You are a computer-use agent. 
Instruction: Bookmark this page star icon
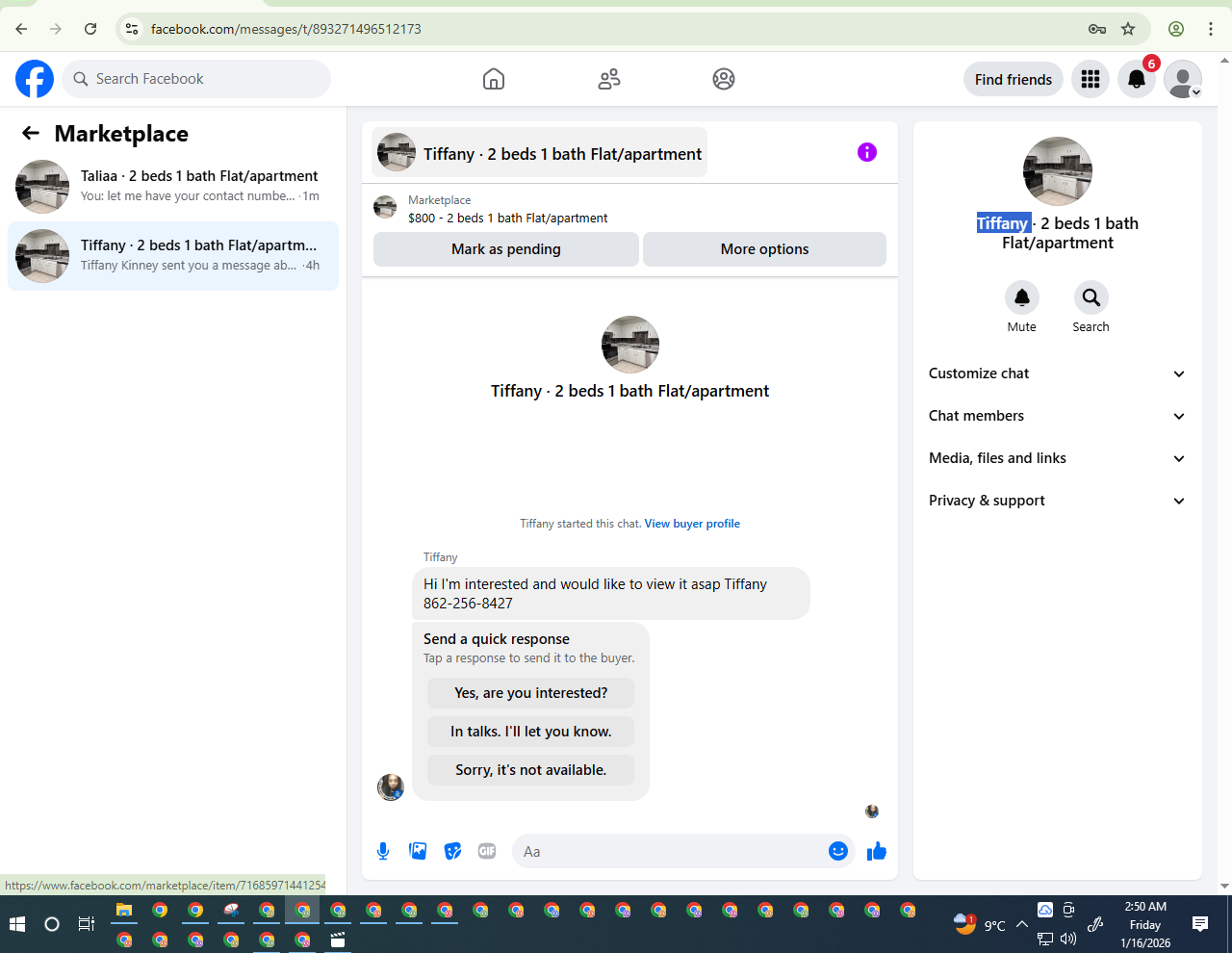[1128, 29]
